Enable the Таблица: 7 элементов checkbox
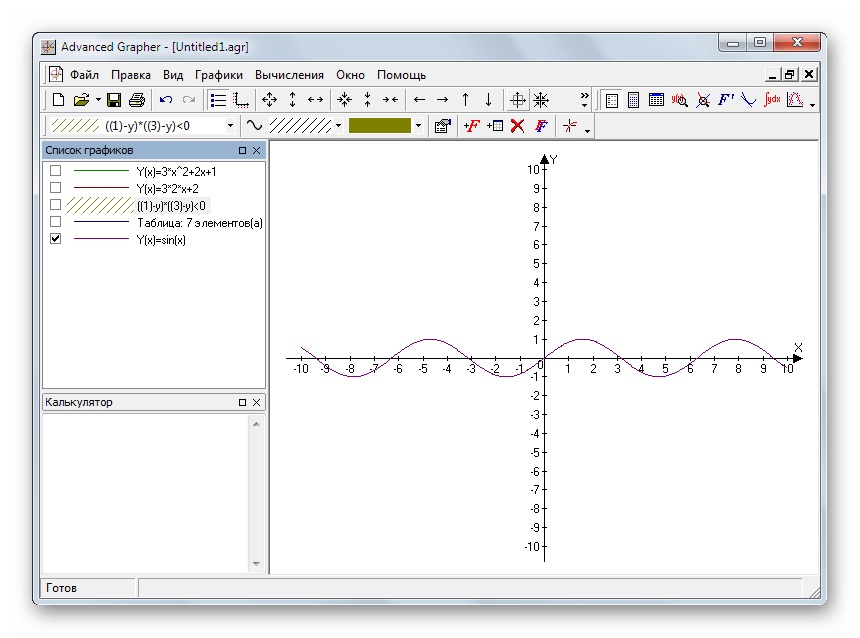This screenshot has height=638, width=860. (55, 222)
